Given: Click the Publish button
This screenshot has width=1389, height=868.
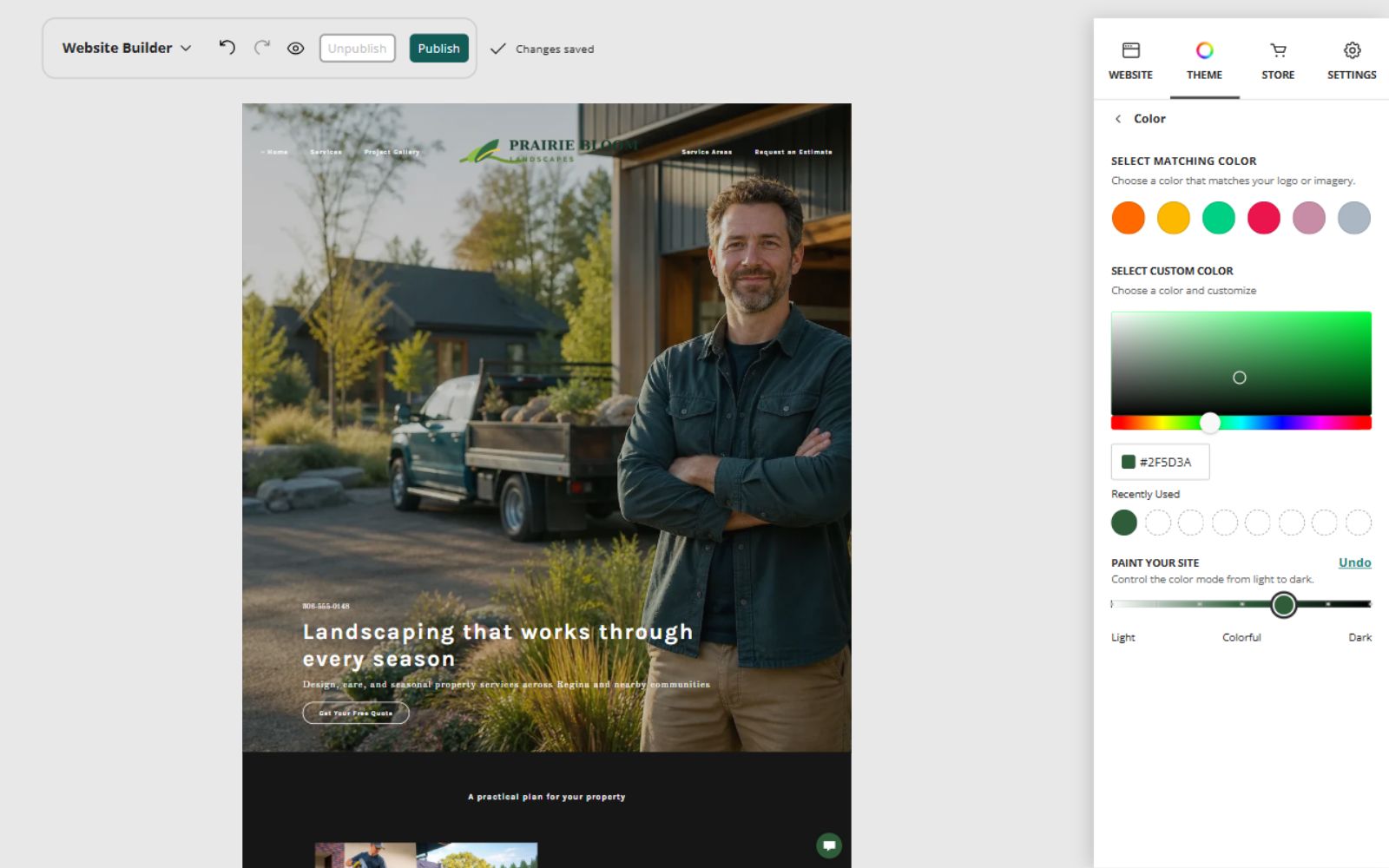Looking at the screenshot, I should click(438, 49).
